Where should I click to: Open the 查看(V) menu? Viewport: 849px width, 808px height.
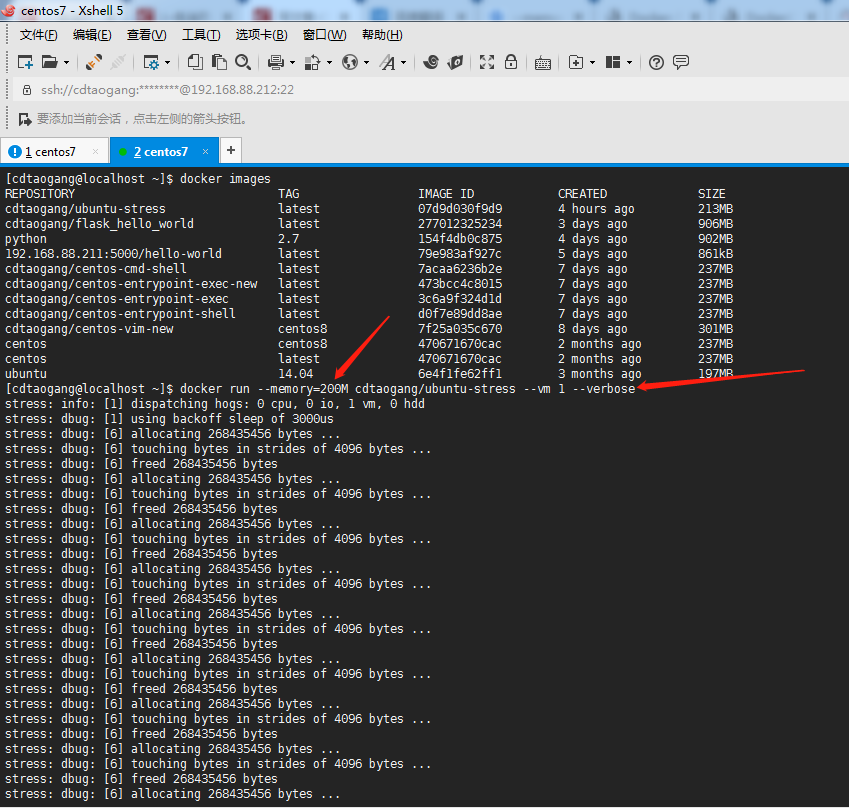(146, 35)
